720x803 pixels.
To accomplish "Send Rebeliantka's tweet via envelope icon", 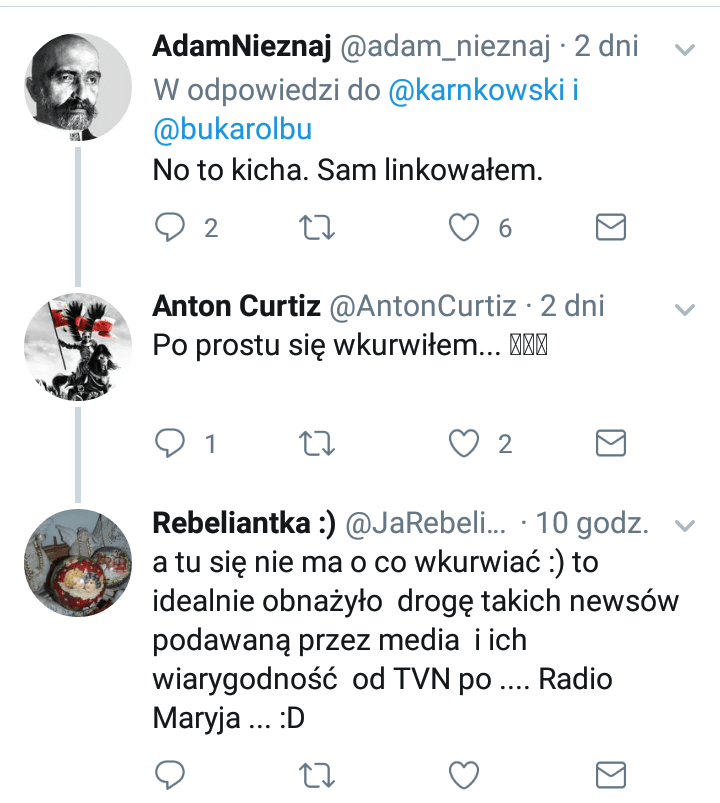I will [x=611, y=775].
